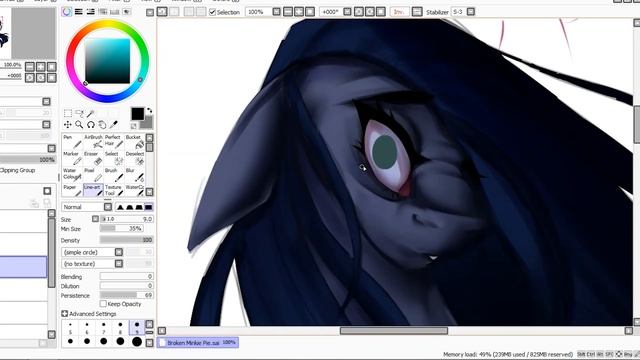640x360 pixels.
Task: Click the Inv. flip view button
Action: coord(399,12)
